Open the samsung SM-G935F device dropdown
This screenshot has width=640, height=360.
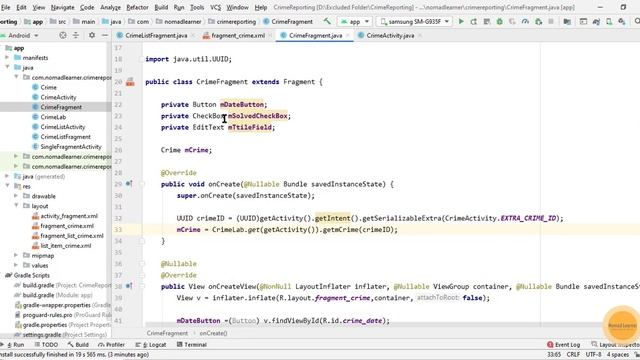(414, 22)
